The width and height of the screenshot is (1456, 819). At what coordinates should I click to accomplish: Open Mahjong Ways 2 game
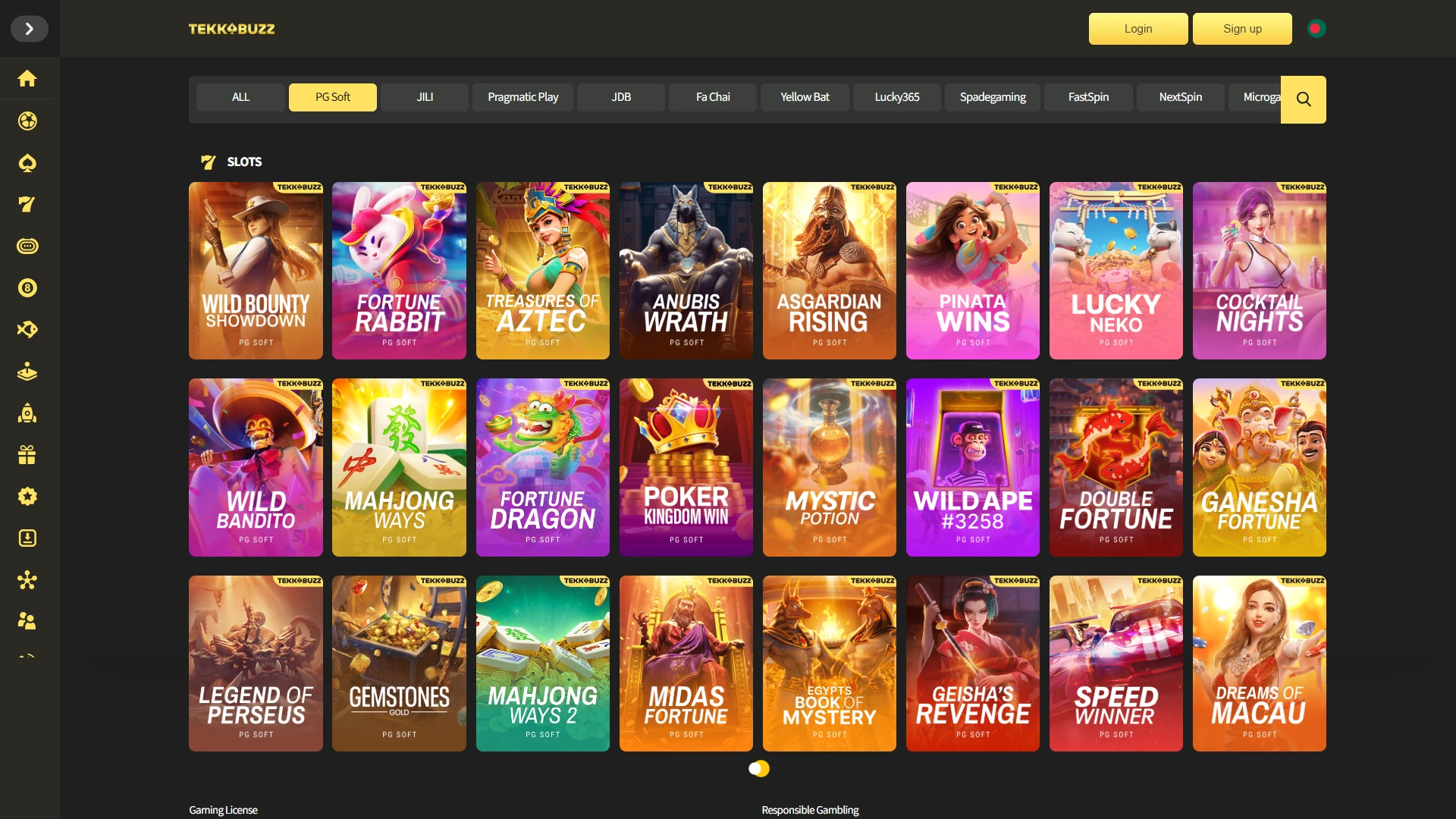click(x=543, y=664)
